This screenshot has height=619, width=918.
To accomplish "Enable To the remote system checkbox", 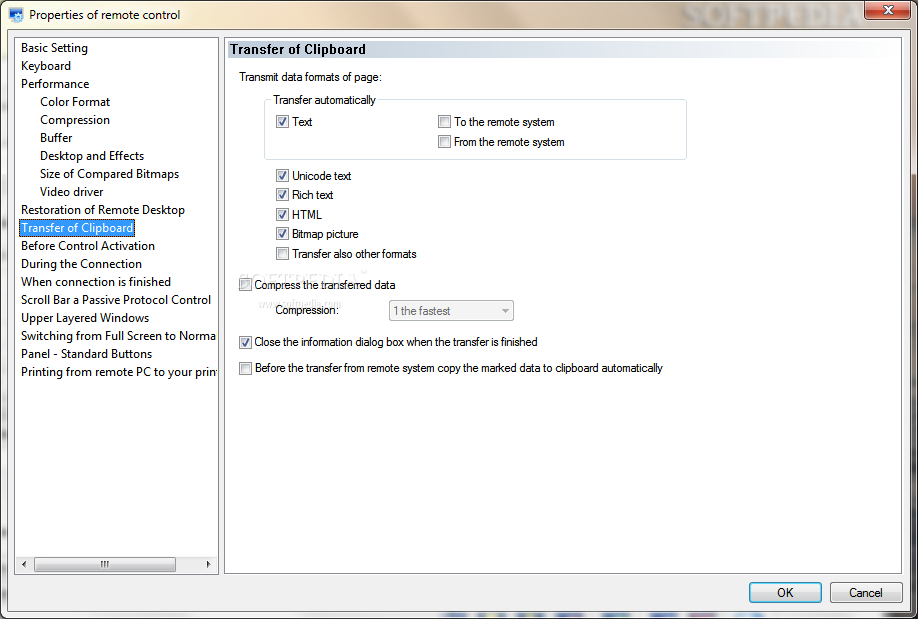I will click(x=444, y=122).
